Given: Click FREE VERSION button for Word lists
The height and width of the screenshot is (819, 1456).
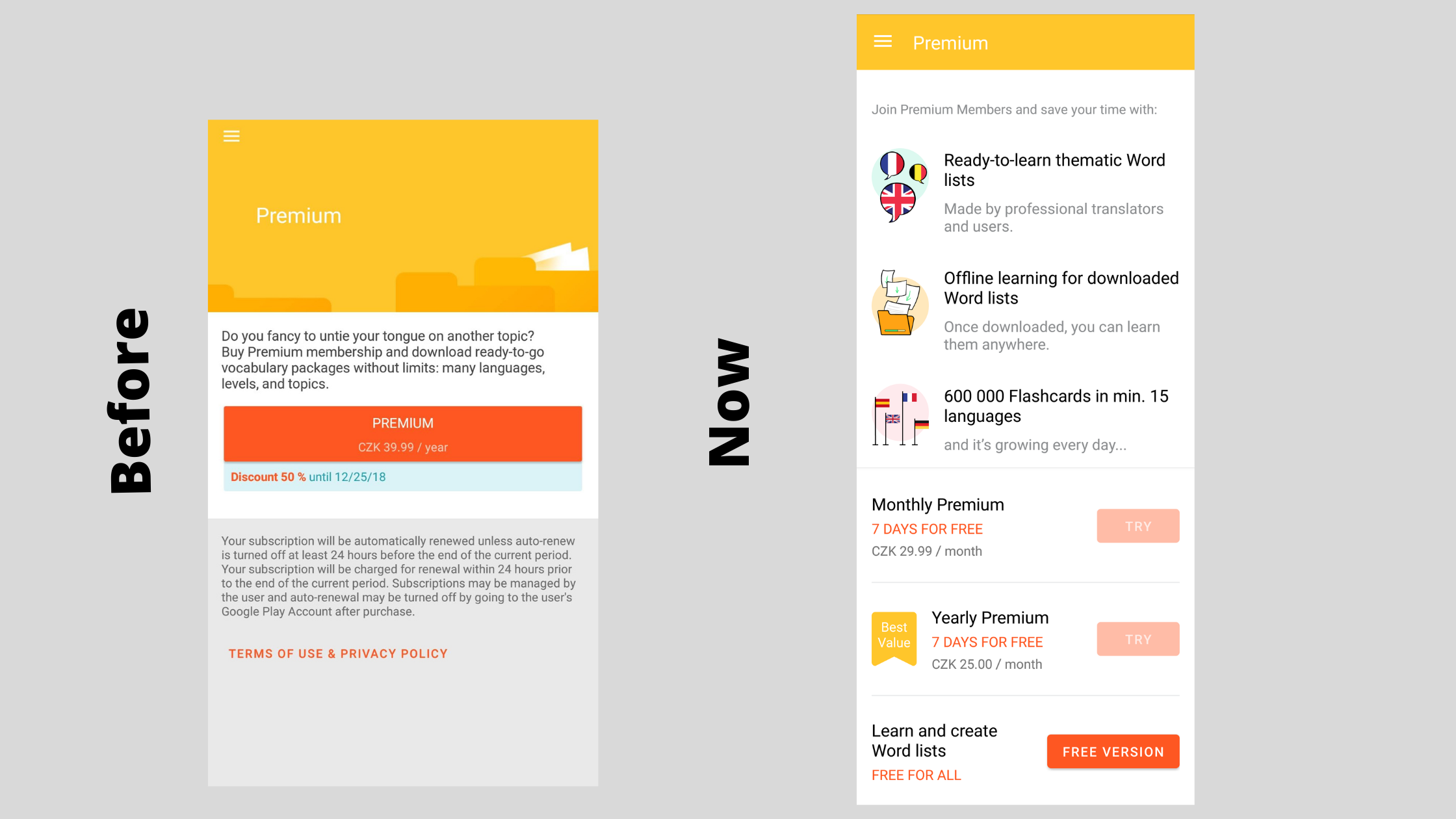Looking at the screenshot, I should [x=1112, y=751].
